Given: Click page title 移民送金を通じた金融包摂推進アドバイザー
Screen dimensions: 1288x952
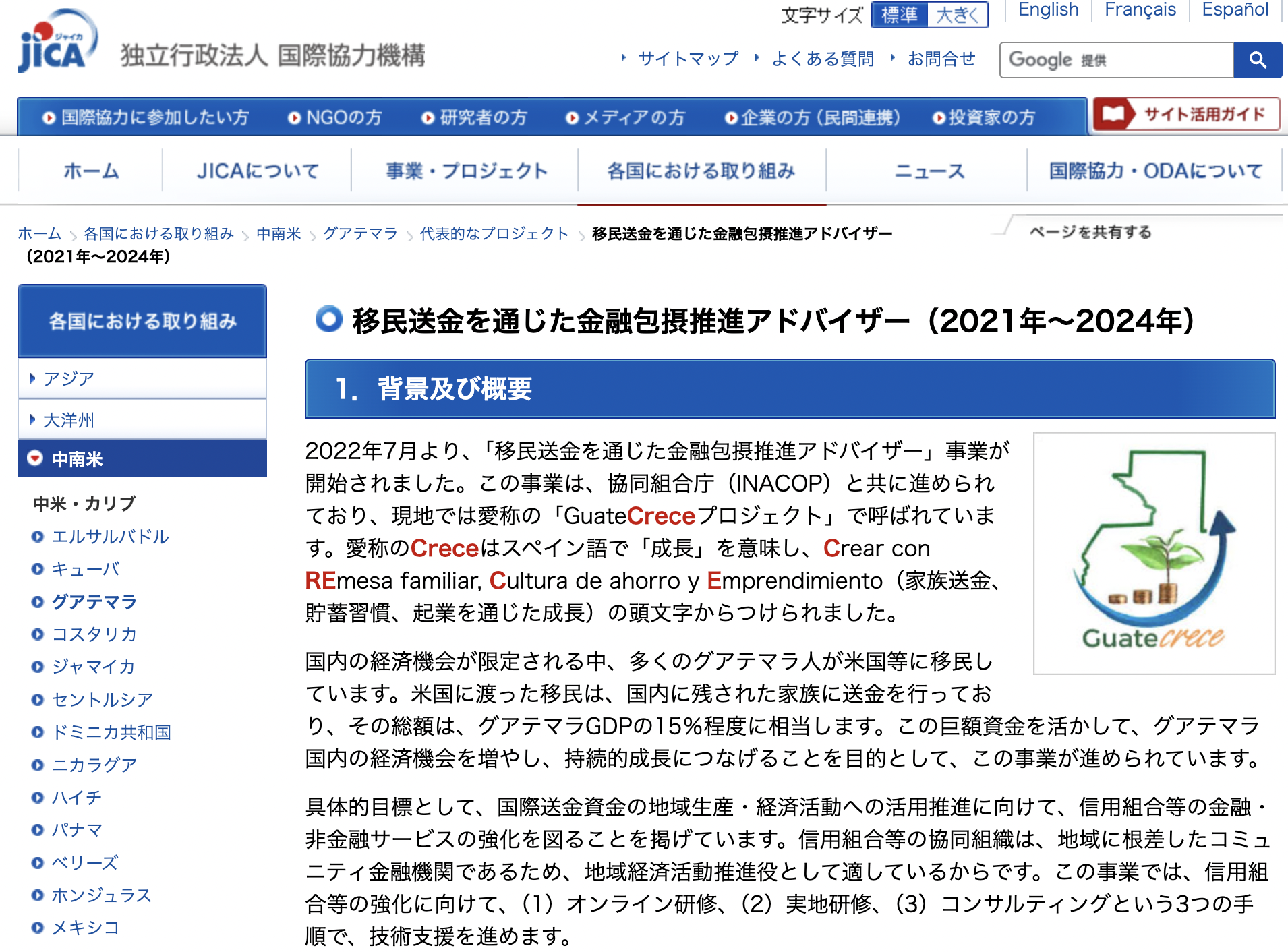Looking at the screenshot, I should [x=631, y=321].
